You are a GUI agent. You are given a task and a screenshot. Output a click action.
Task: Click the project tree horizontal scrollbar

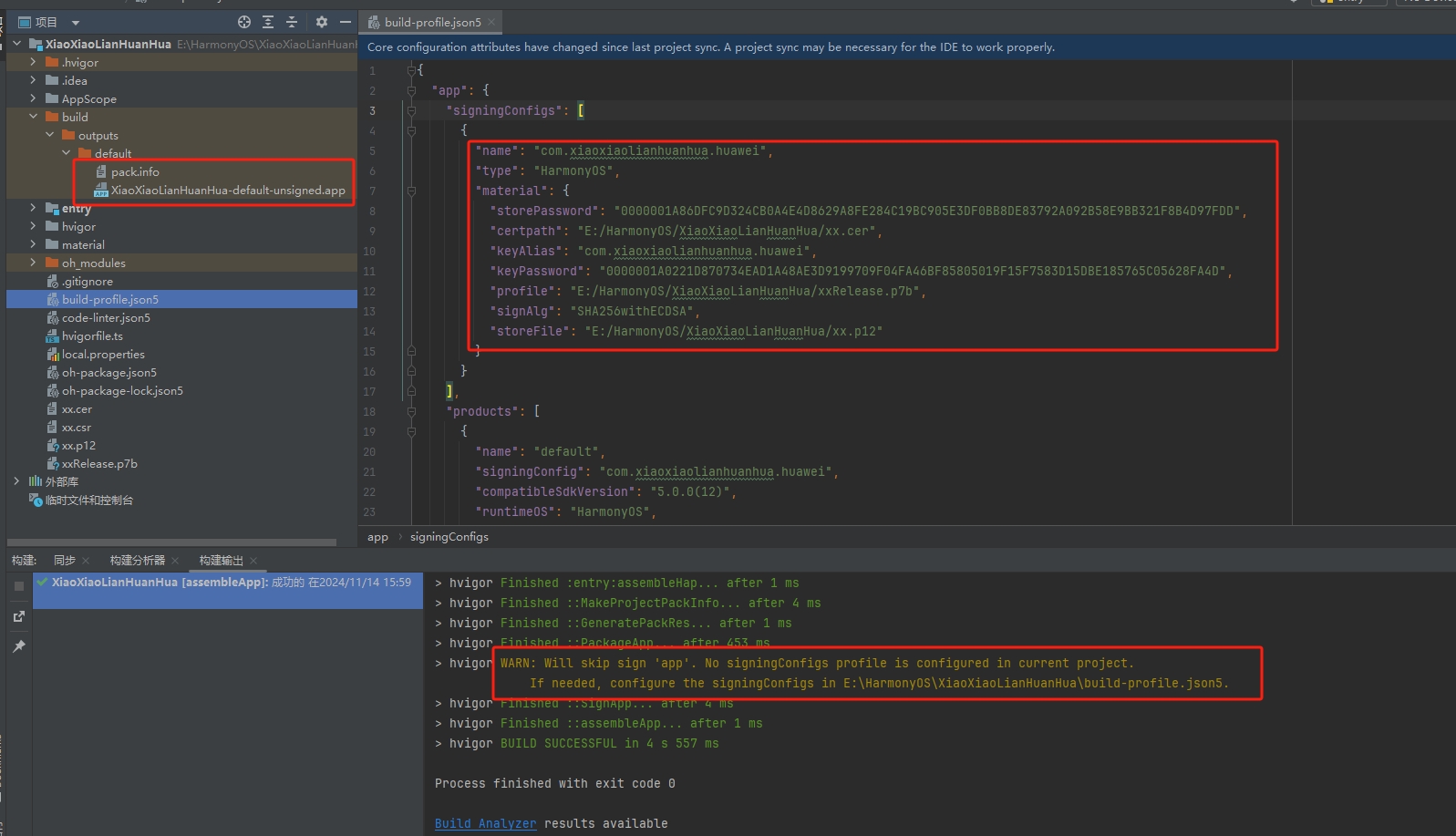click(171, 542)
